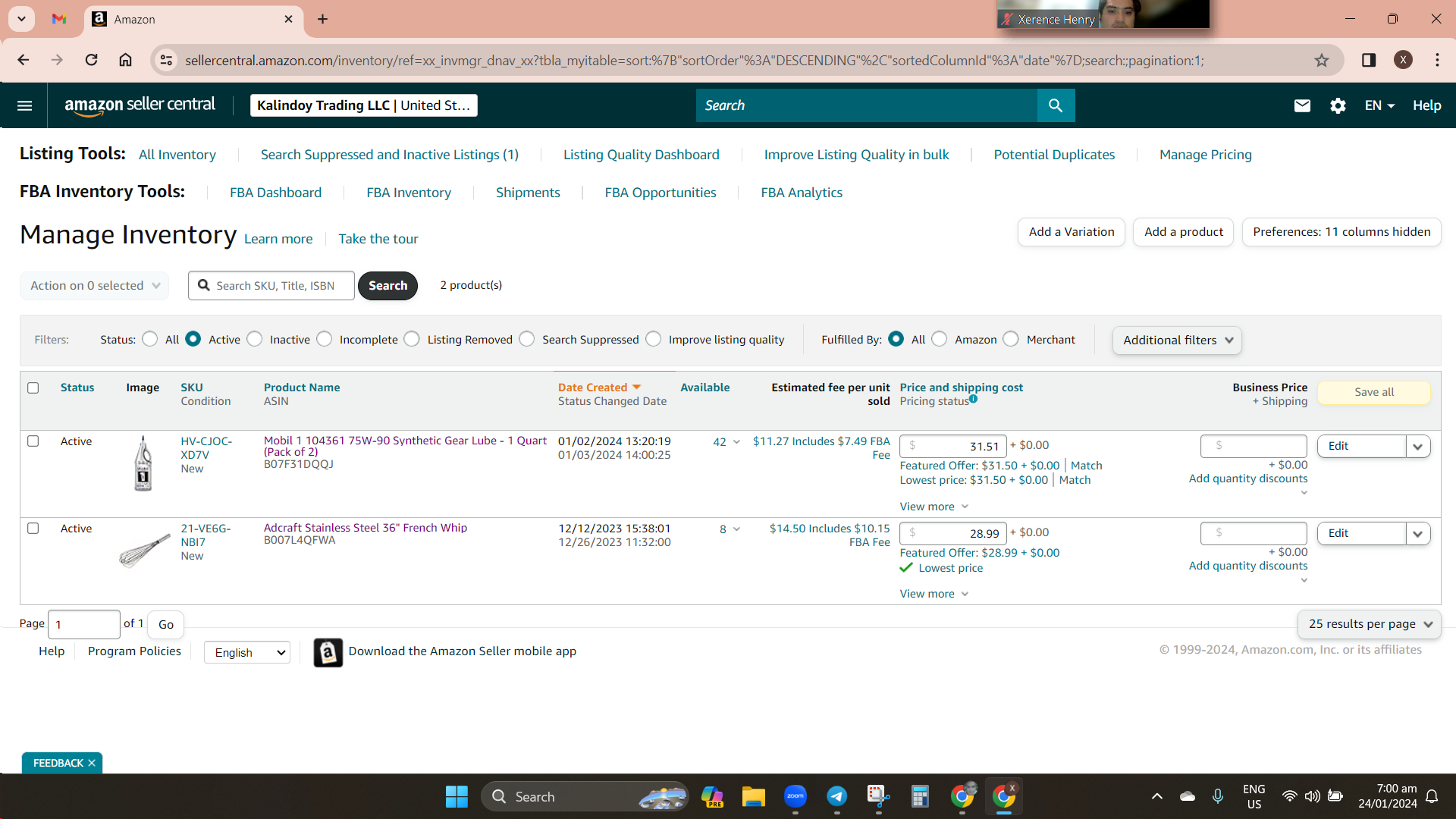Reload the current page
Screen dimensions: 1456x819
click(91, 60)
